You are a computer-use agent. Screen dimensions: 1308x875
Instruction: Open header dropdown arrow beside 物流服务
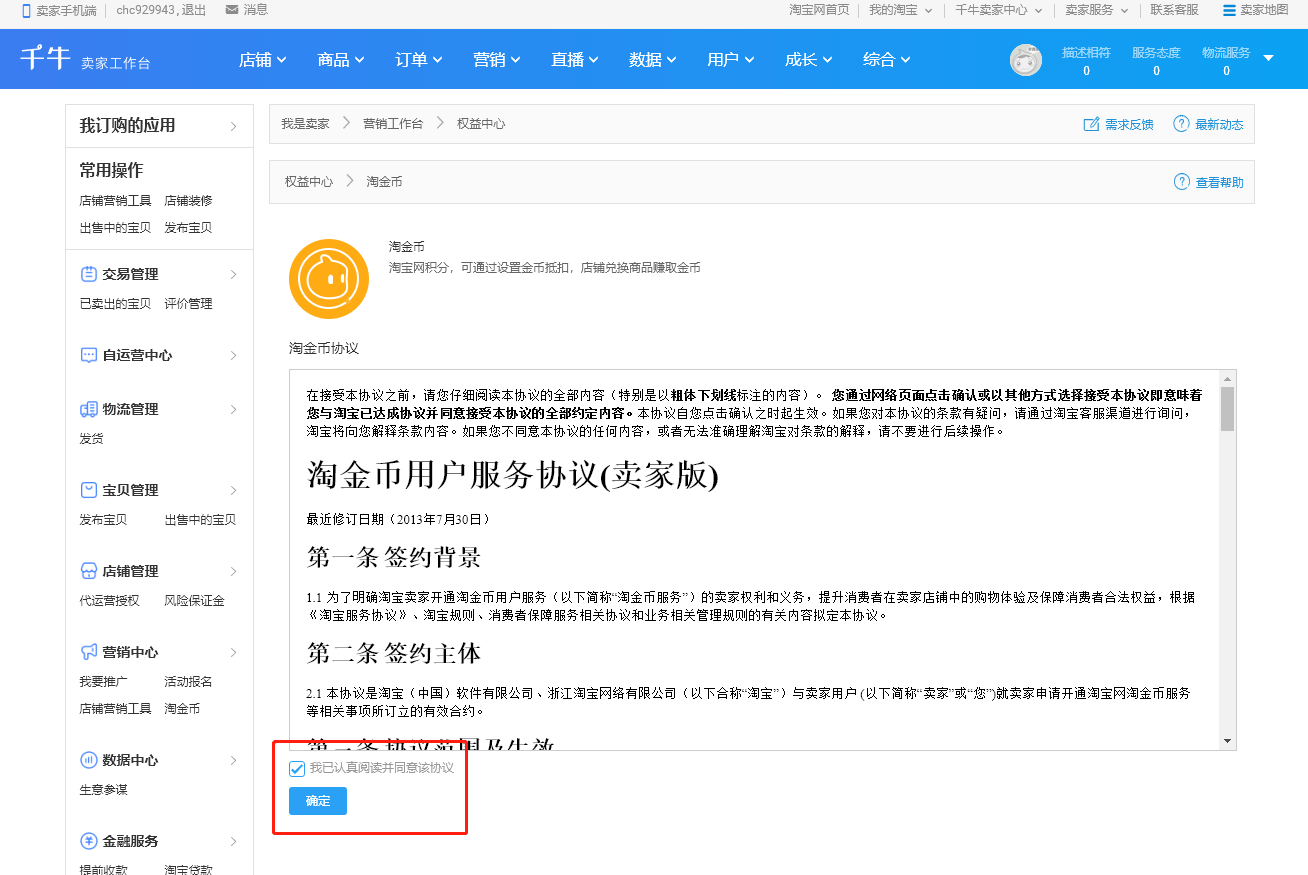[x=1268, y=58]
